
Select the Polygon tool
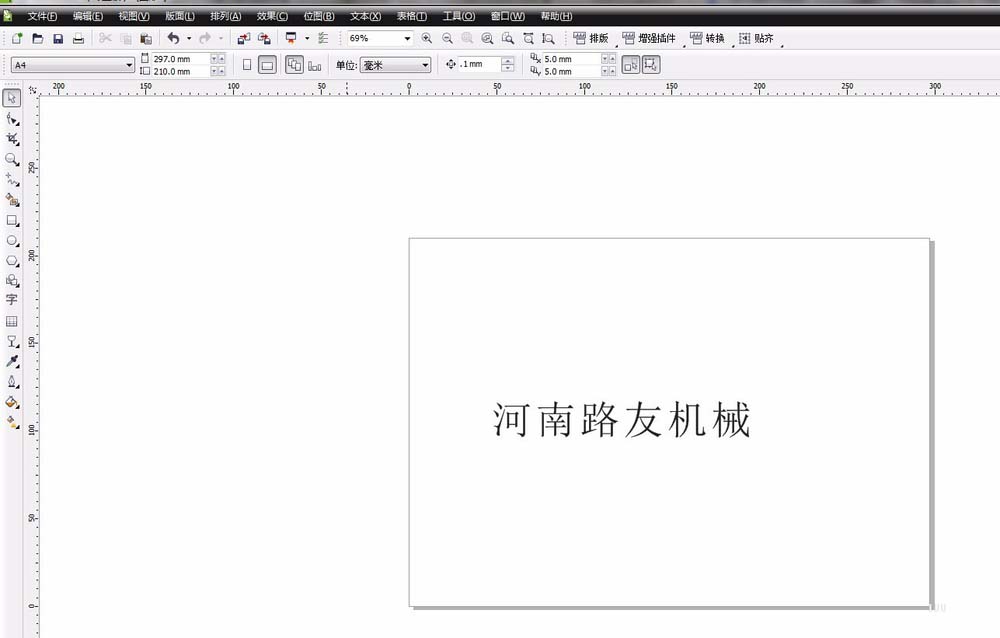pyautogui.click(x=12, y=261)
